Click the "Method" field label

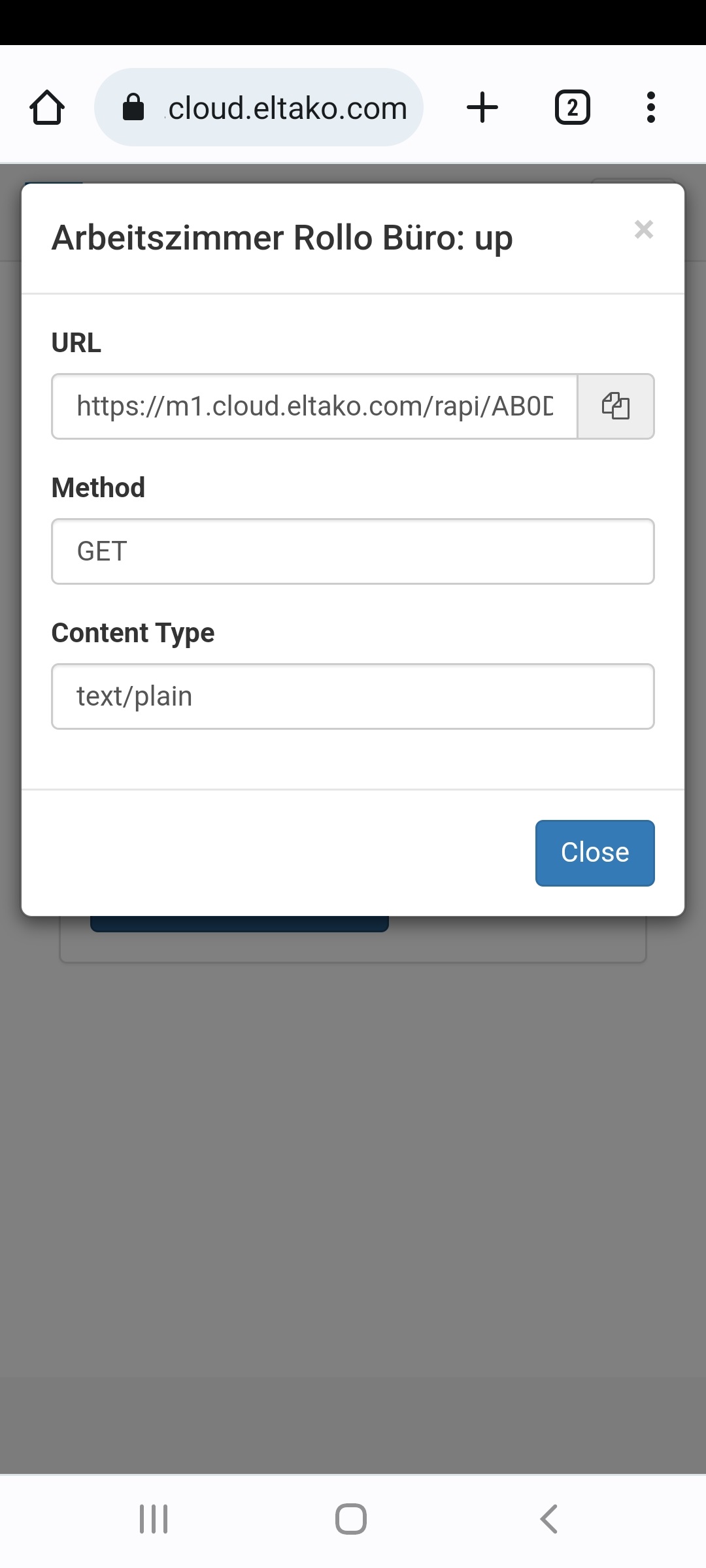[98, 488]
